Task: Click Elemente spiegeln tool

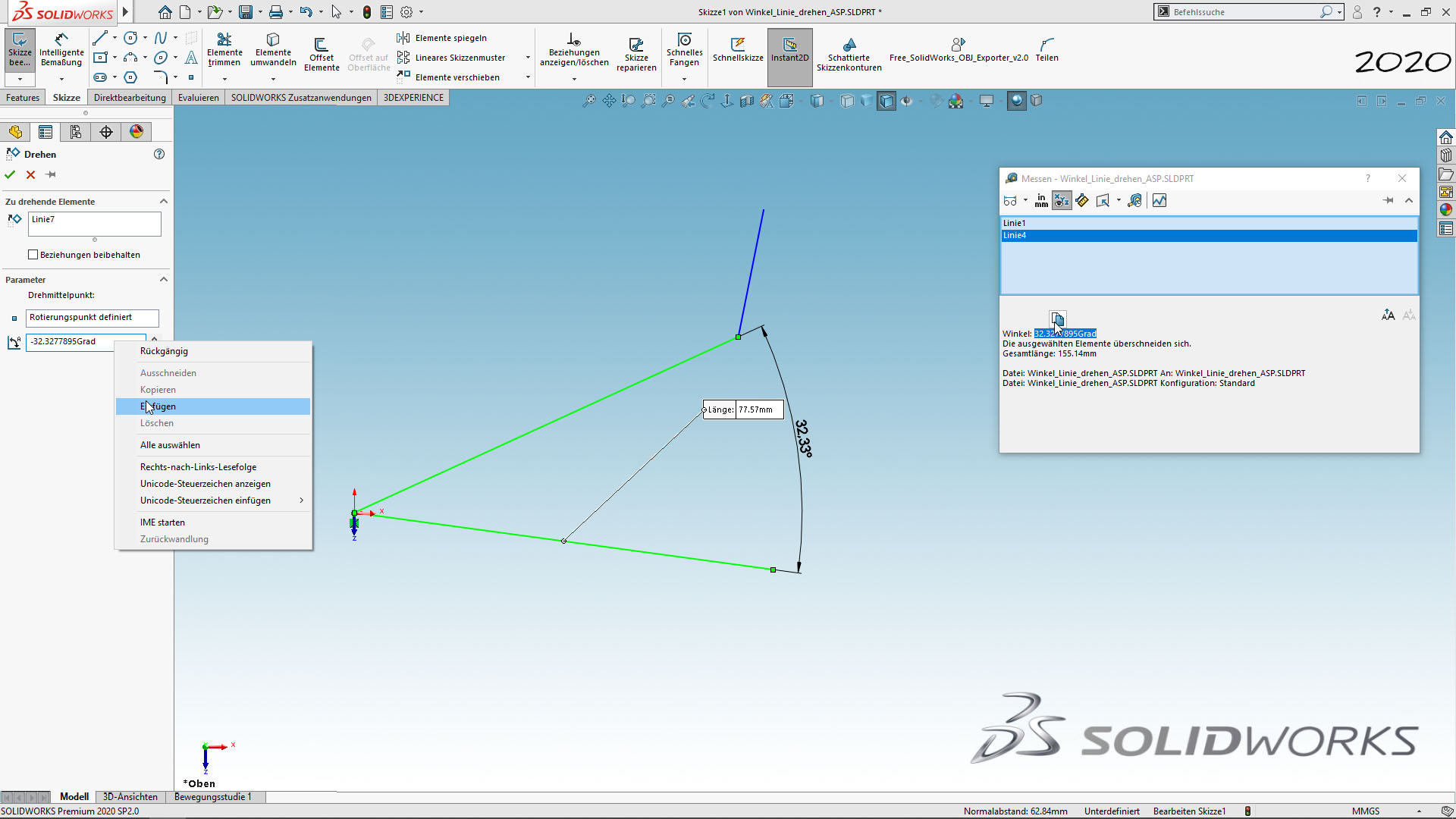Action: (442, 38)
